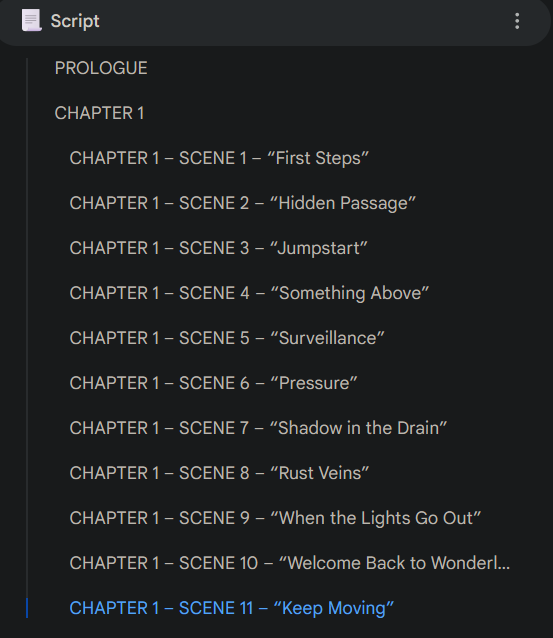
Task: Go to the CHAPTER 1 heading
Action: pyautogui.click(x=99, y=113)
